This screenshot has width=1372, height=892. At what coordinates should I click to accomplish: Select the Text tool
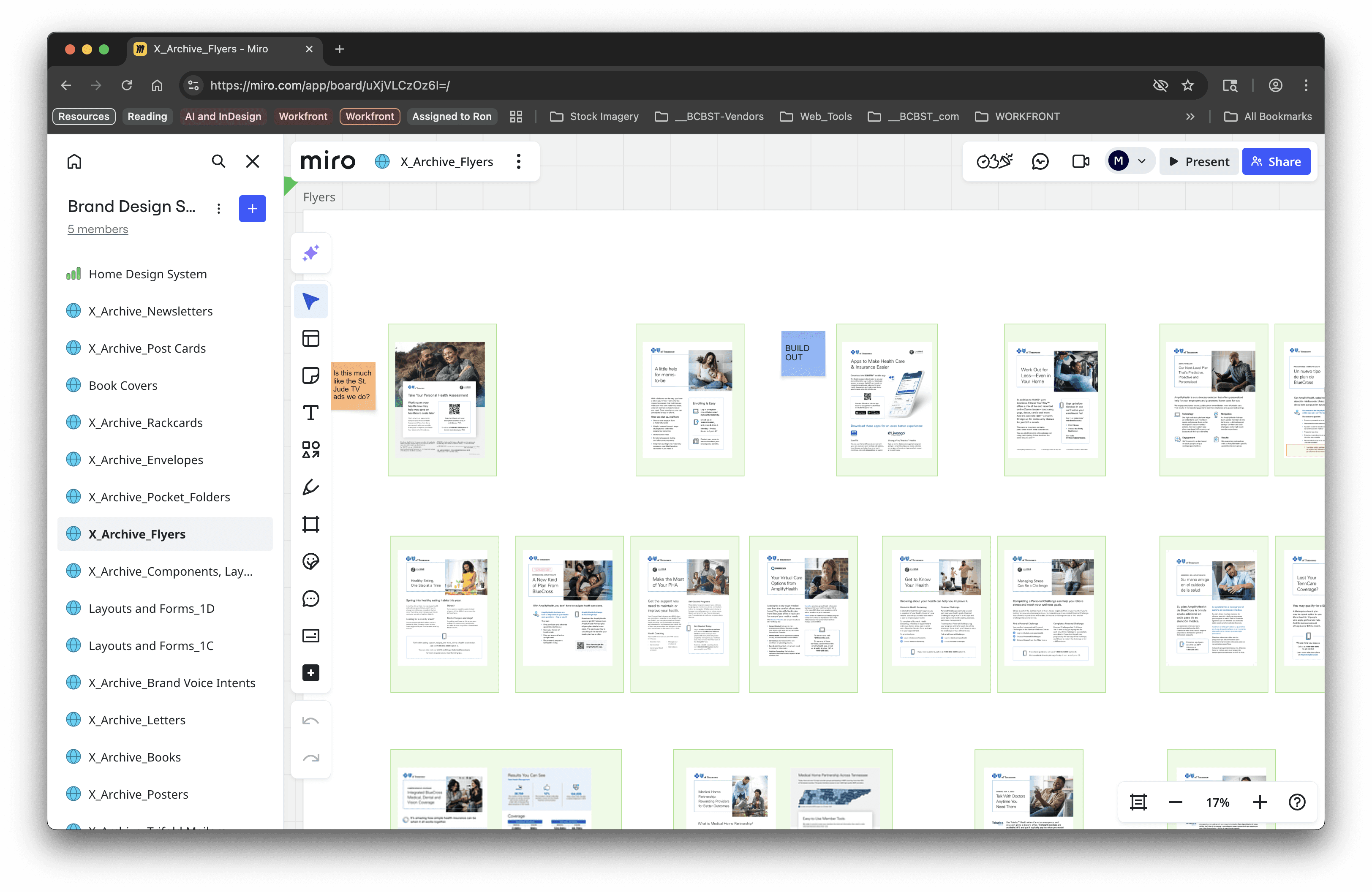[x=311, y=413]
